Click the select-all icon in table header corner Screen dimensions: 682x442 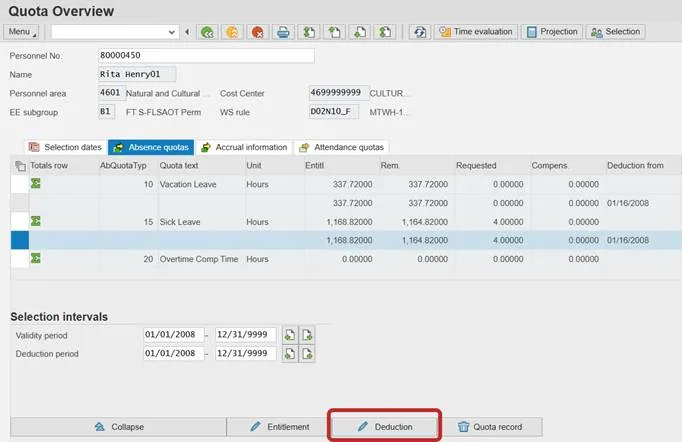pos(19,165)
